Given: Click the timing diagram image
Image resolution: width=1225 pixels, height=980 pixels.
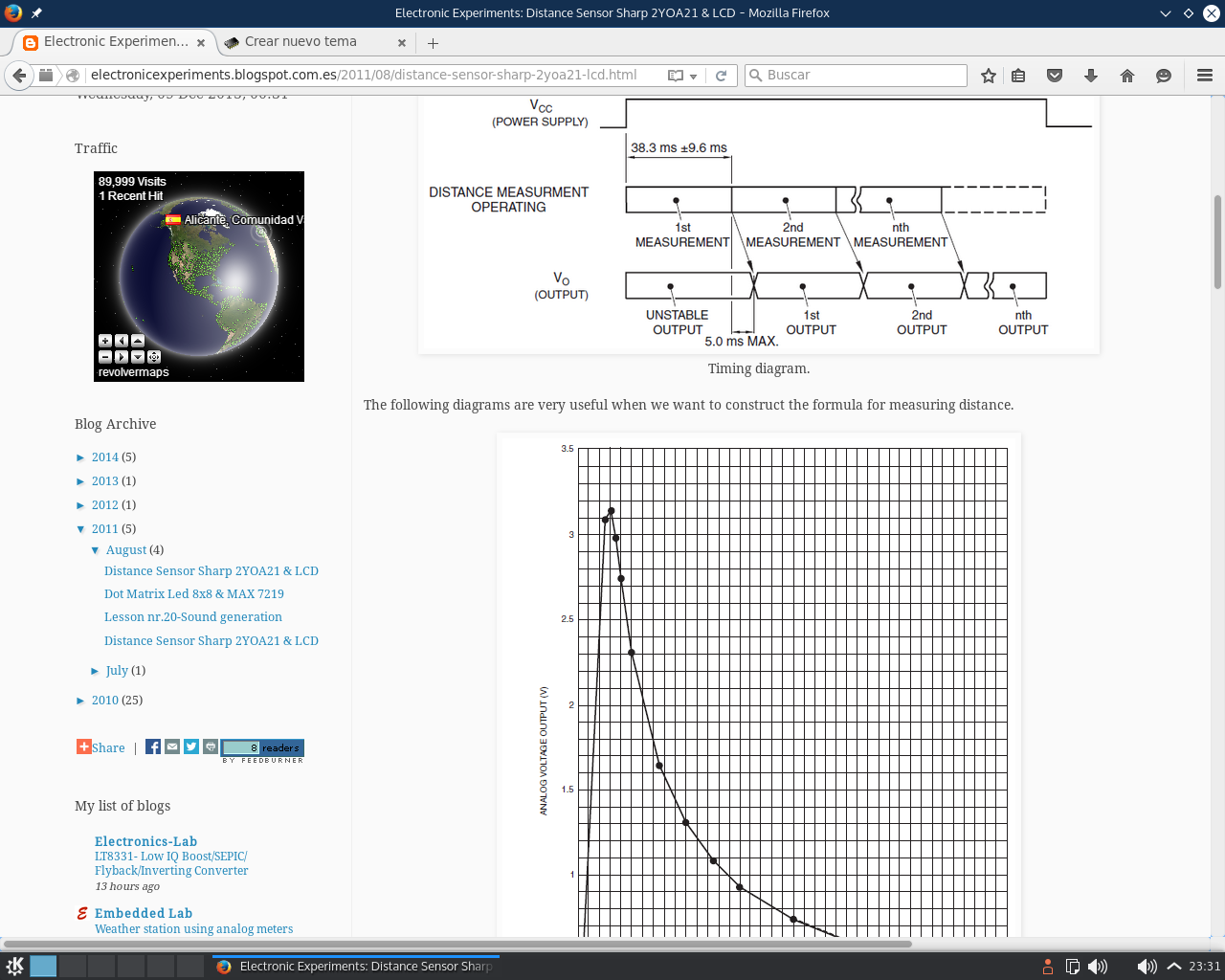Looking at the screenshot, I should click(759, 224).
